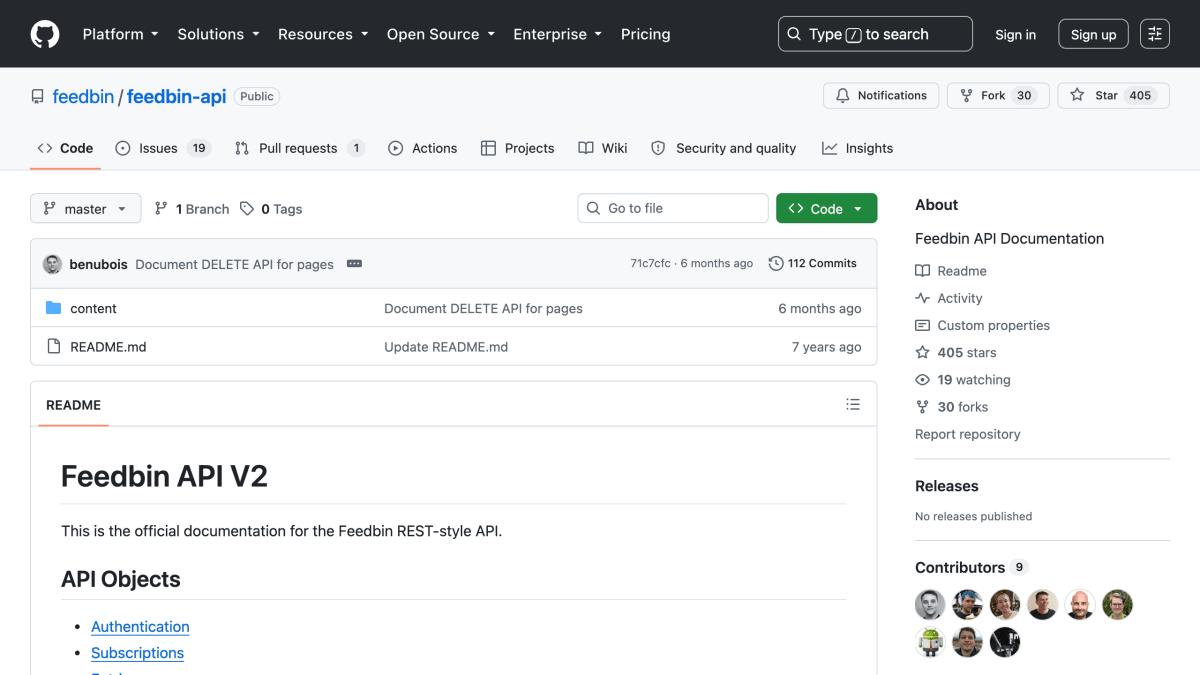Open the Actions tab

coord(422,148)
